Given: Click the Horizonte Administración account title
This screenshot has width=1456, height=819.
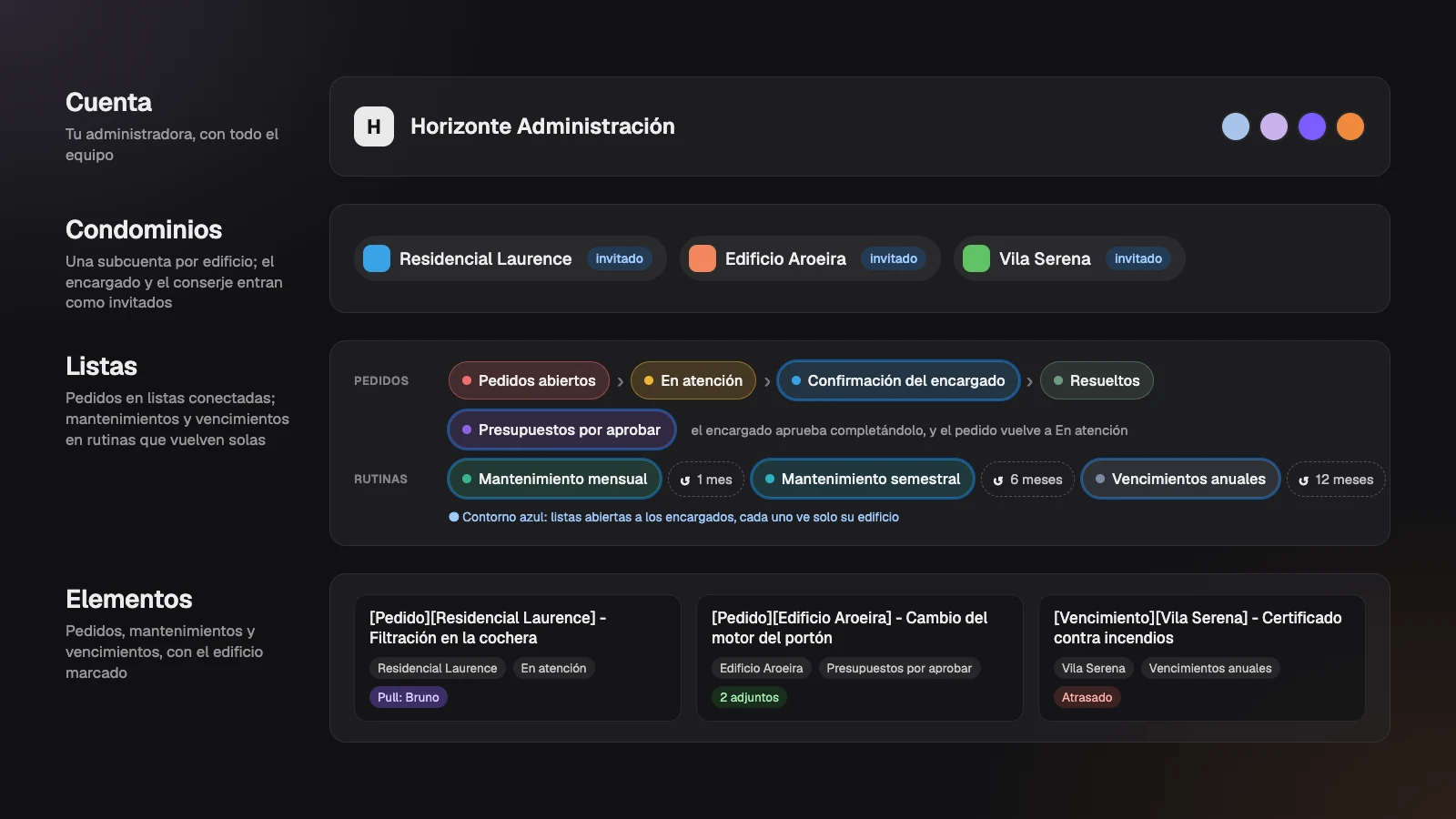Looking at the screenshot, I should pyautogui.click(x=542, y=126).
